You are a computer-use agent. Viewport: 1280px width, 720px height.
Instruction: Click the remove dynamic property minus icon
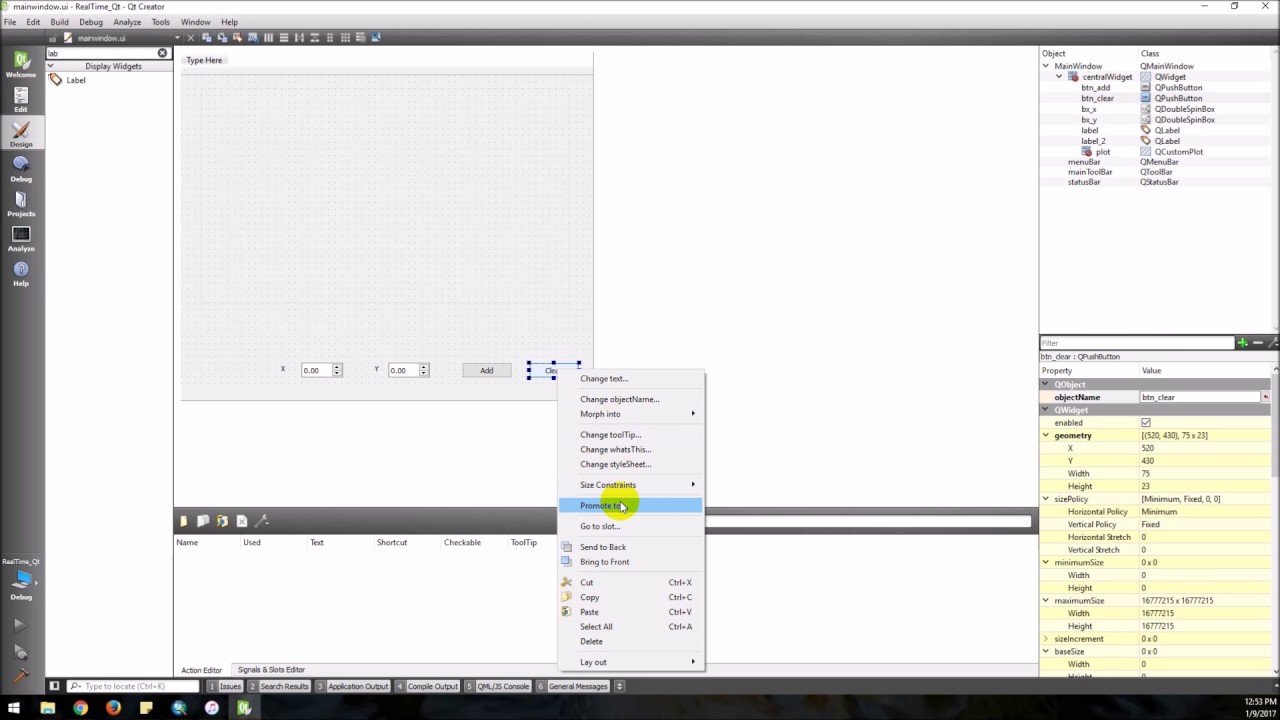click(1257, 343)
